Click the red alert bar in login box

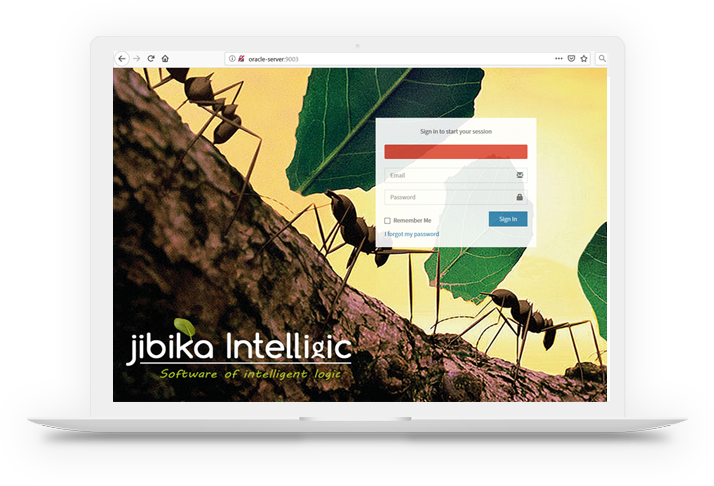click(456, 152)
